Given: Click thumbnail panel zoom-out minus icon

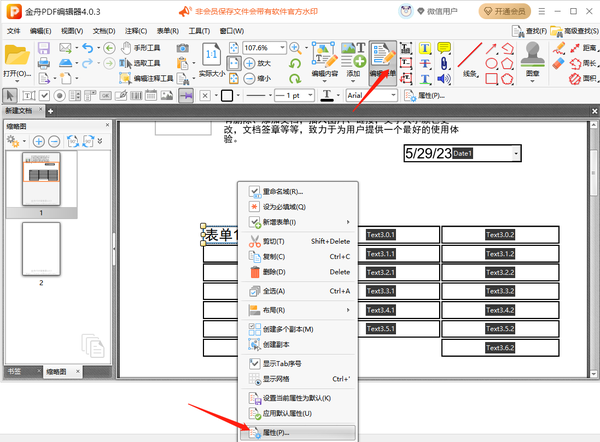Looking at the screenshot, I should 54,141.
